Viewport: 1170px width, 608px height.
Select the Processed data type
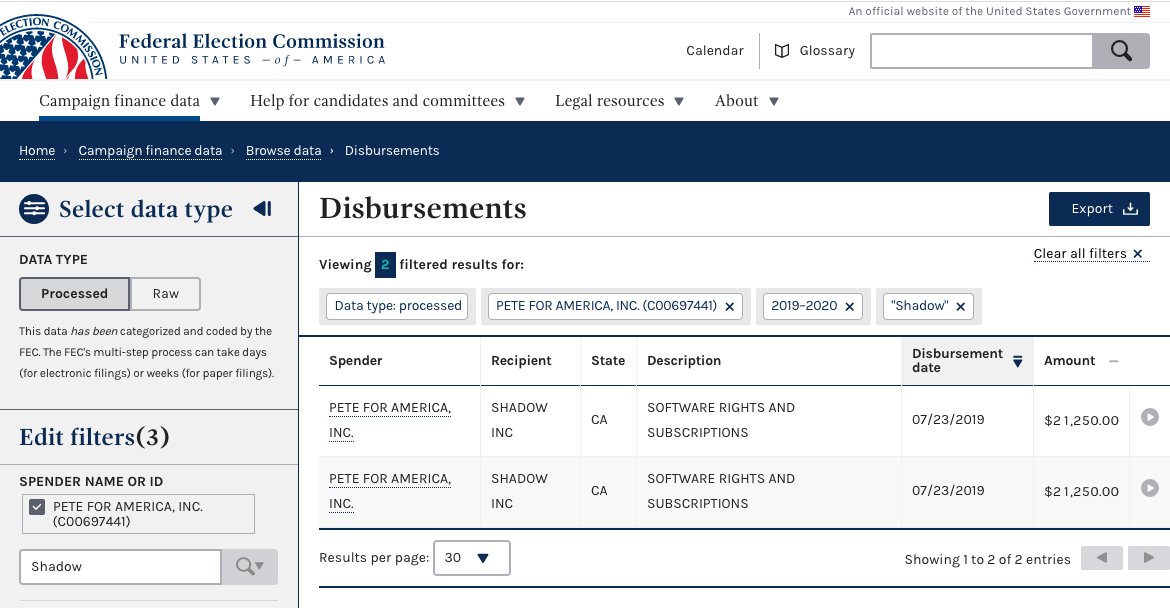(74, 294)
